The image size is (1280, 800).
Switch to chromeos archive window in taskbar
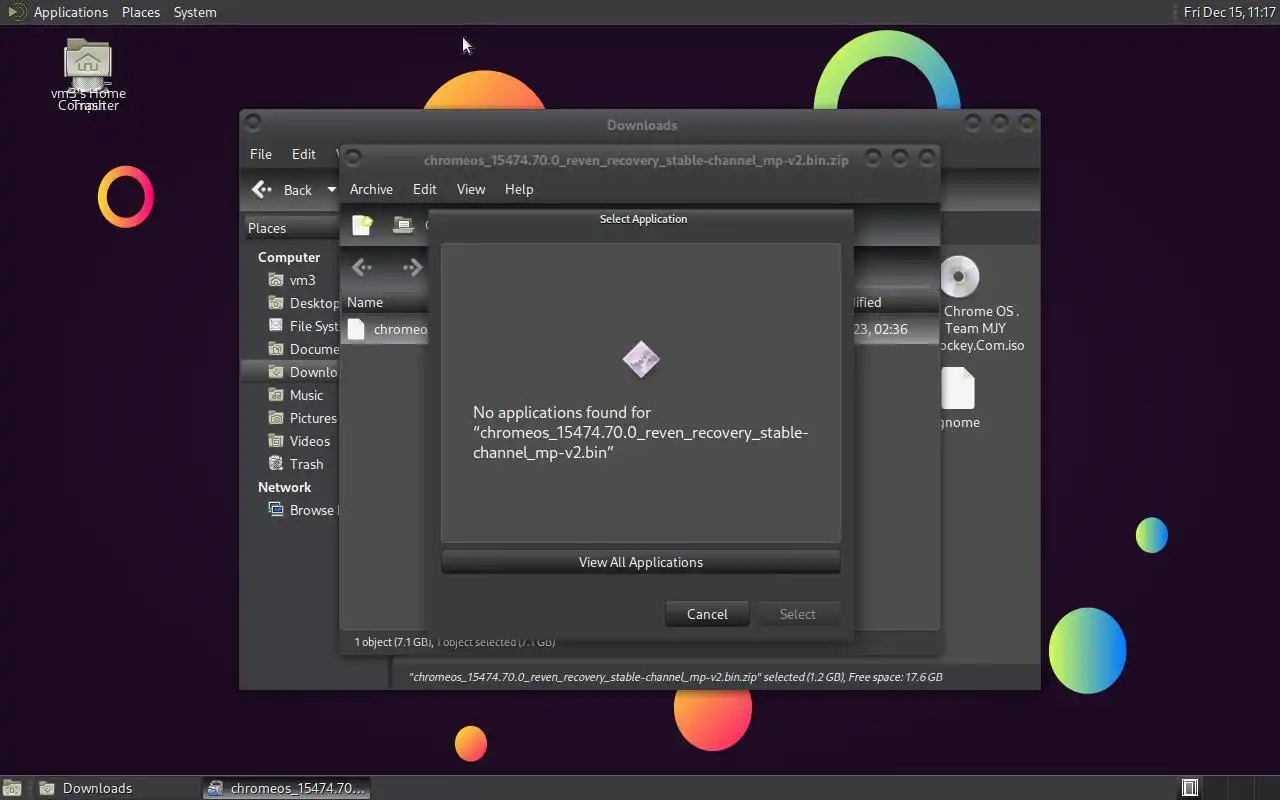point(287,788)
